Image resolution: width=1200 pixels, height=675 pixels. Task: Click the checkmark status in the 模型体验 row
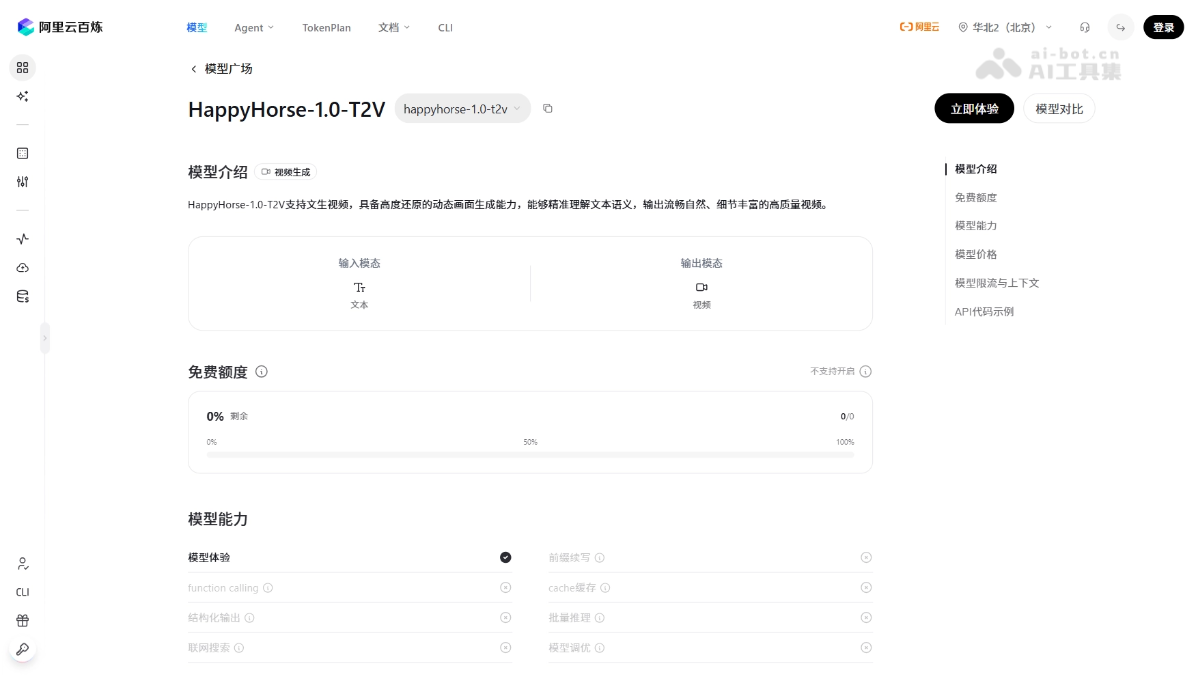point(506,557)
